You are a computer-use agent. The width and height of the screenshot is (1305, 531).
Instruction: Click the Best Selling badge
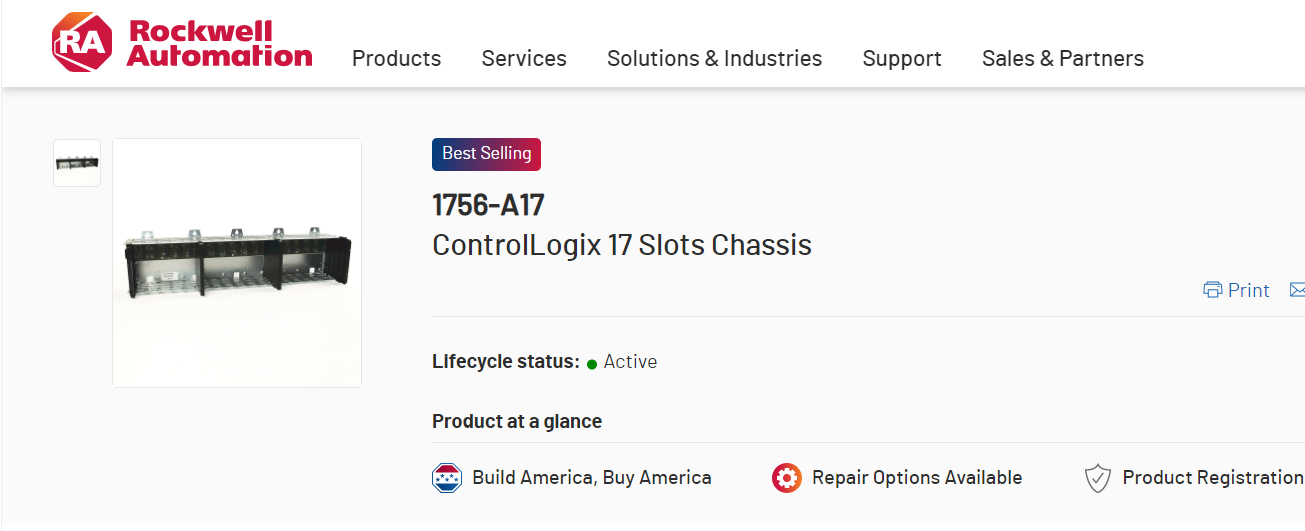(x=486, y=154)
